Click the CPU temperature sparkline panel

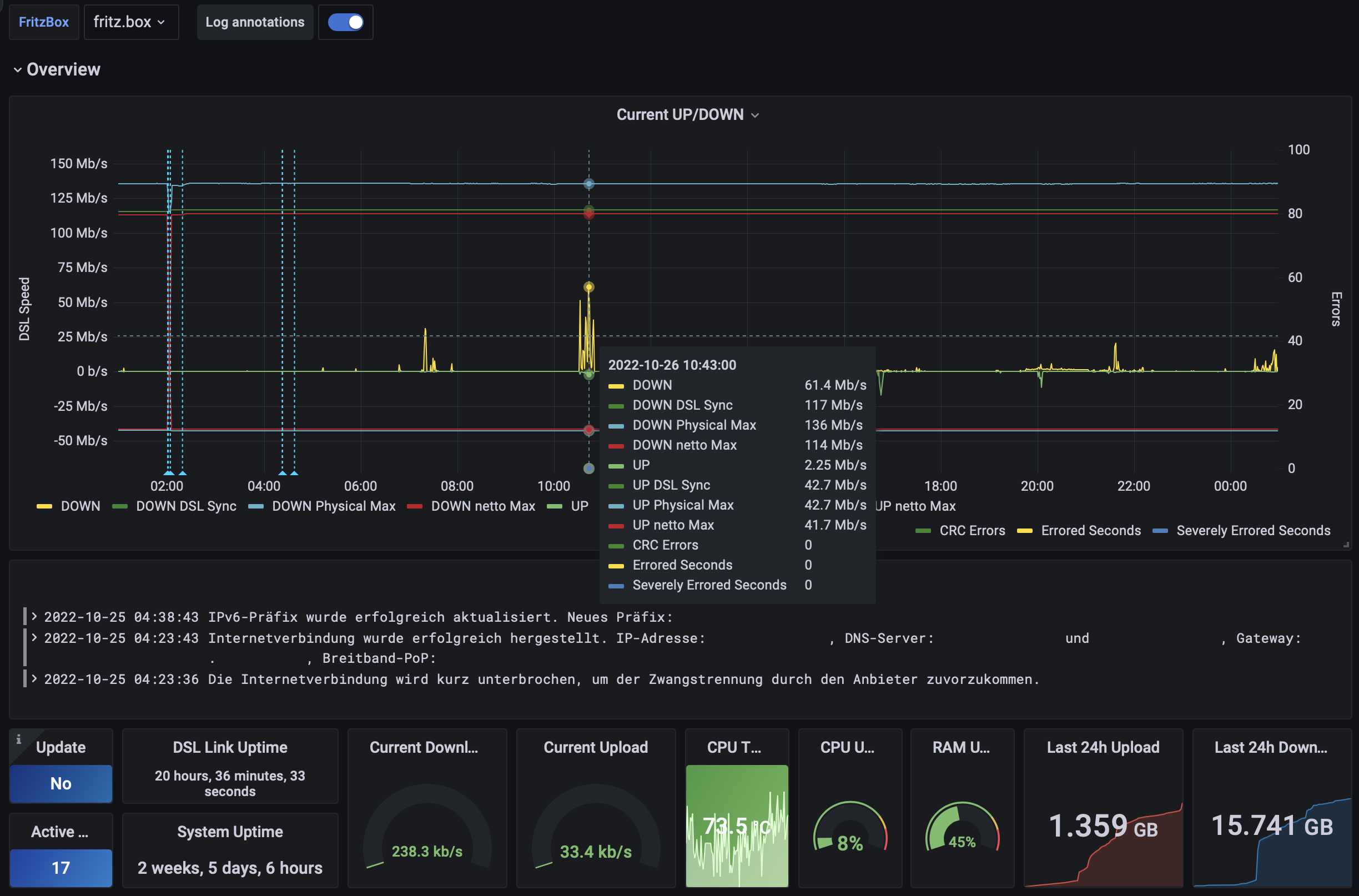point(736,825)
